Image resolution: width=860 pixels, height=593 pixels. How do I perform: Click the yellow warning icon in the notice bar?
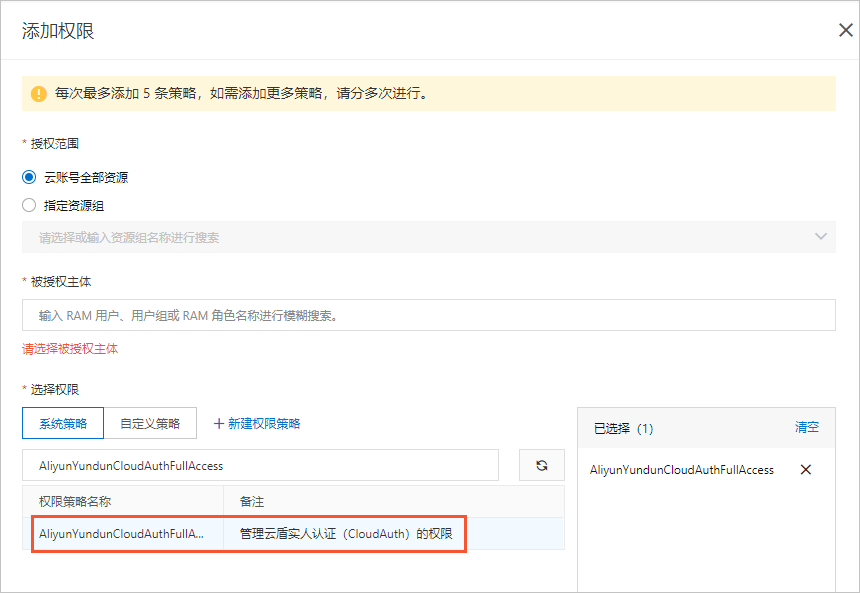(x=38, y=93)
